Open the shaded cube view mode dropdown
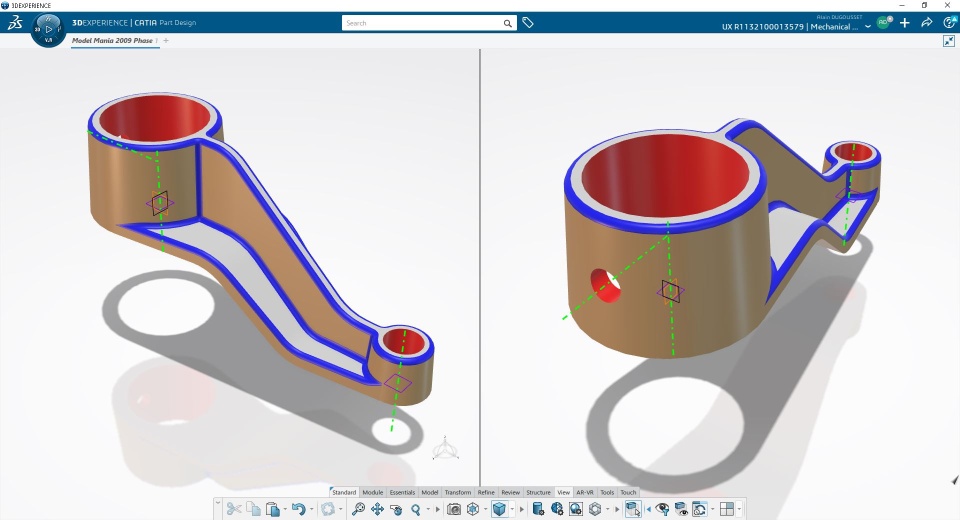Image resolution: width=960 pixels, height=520 pixels. pos(512,510)
